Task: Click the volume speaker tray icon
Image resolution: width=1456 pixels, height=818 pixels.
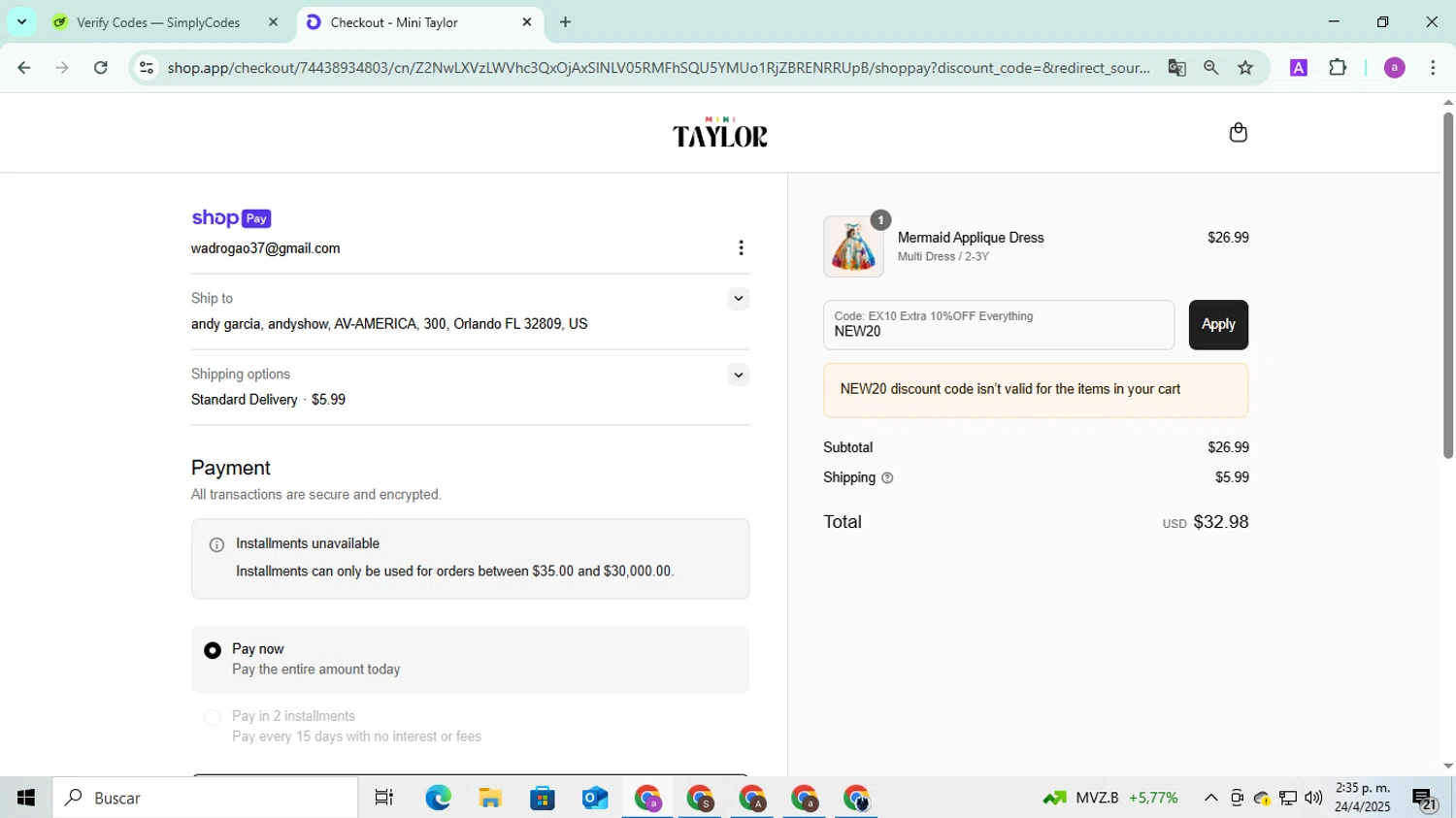Action: pyautogui.click(x=1313, y=798)
